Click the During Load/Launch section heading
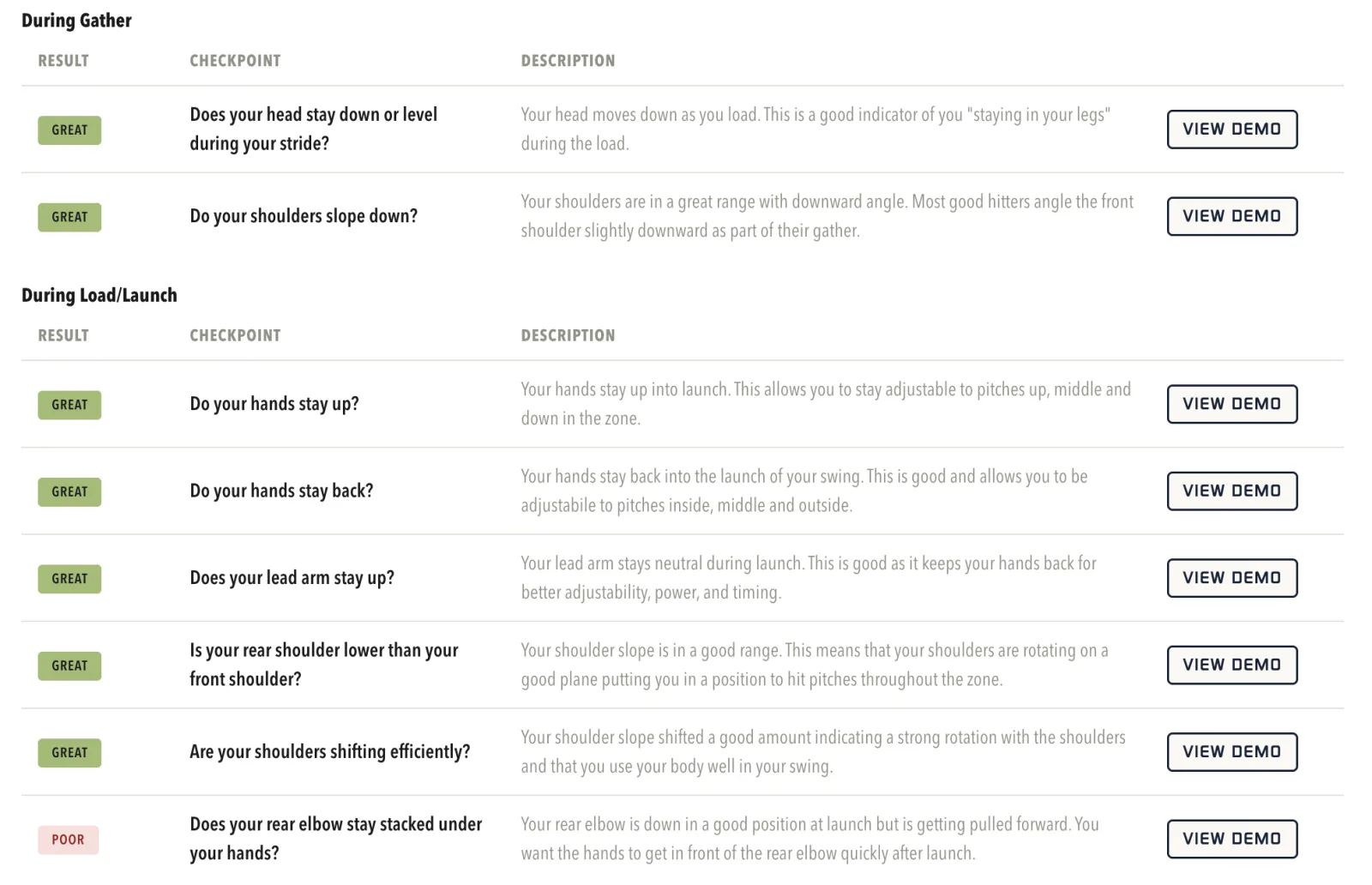This screenshot has width=1372, height=885. [x=99, y=295]
